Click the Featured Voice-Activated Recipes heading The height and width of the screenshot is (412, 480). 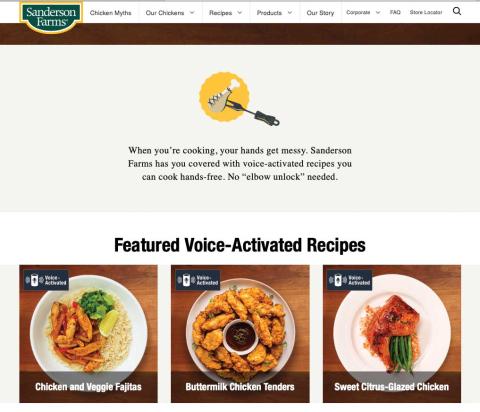coord(240,245)
